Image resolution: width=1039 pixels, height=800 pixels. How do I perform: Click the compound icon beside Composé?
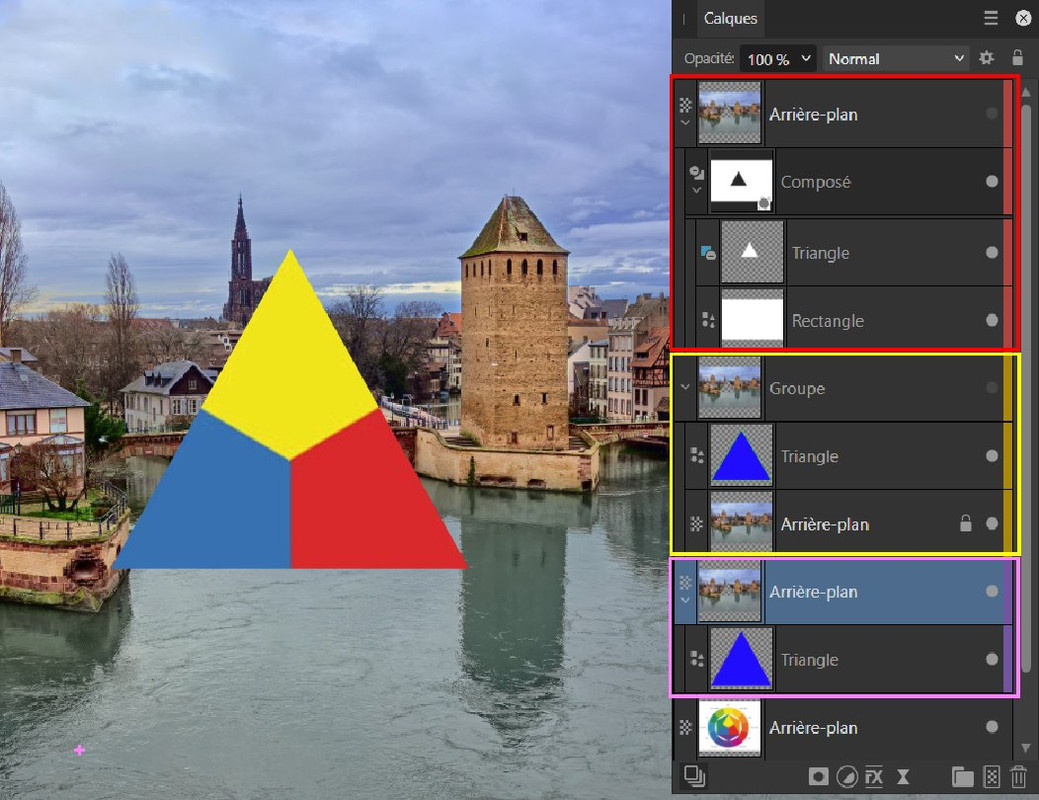pos(696,173)
